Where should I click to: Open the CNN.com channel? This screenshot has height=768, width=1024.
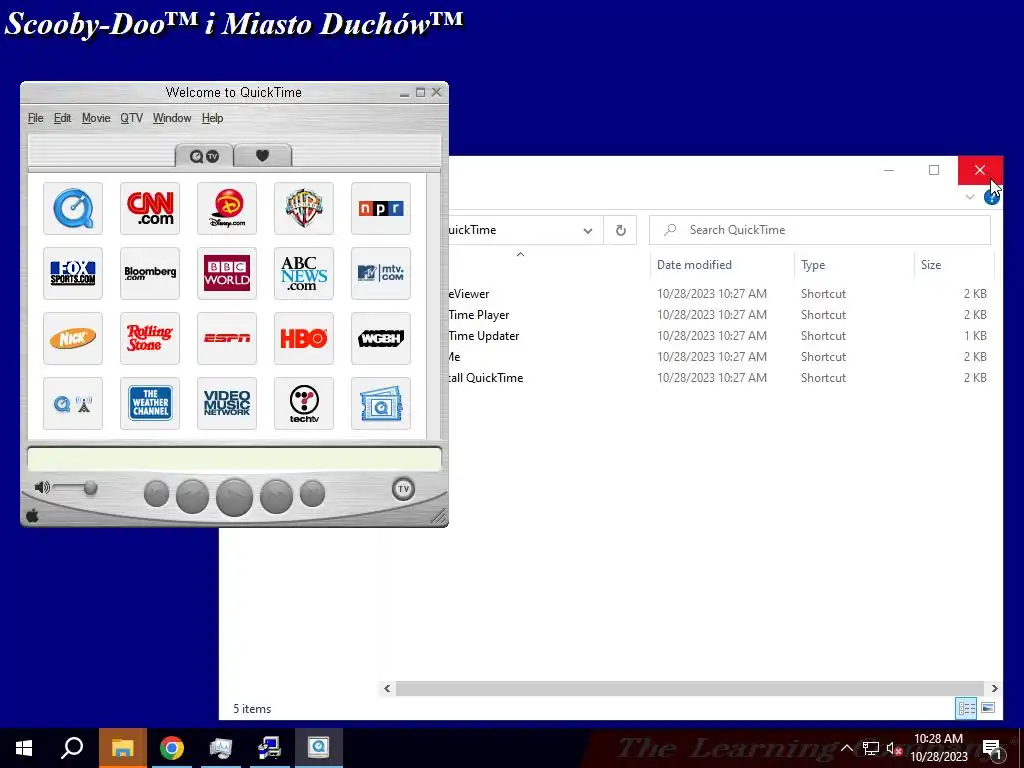tap(150, 208)
